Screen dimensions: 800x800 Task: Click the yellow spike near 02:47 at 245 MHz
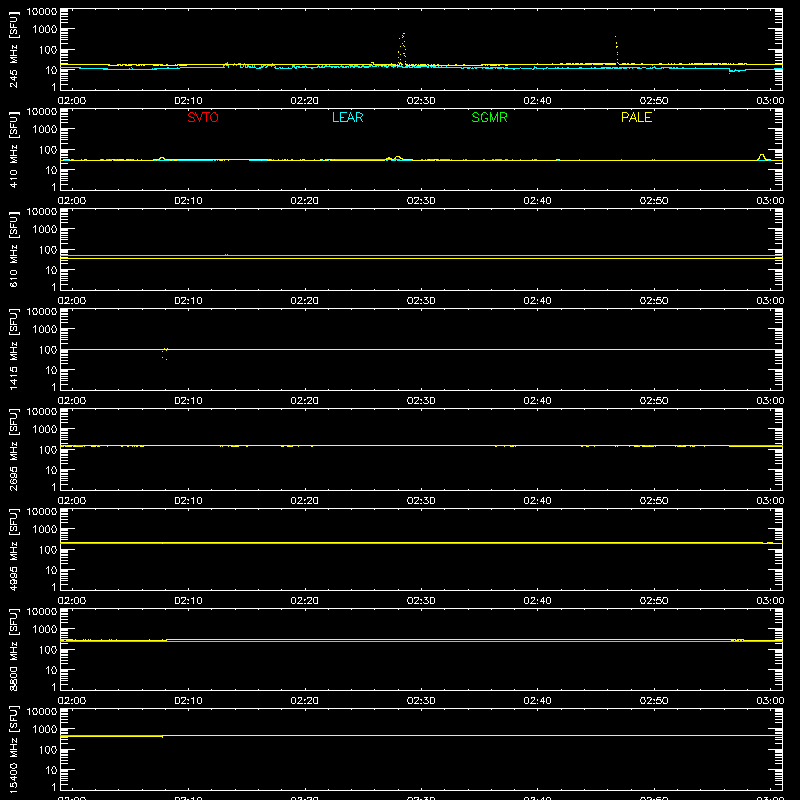tap(616, 49)
